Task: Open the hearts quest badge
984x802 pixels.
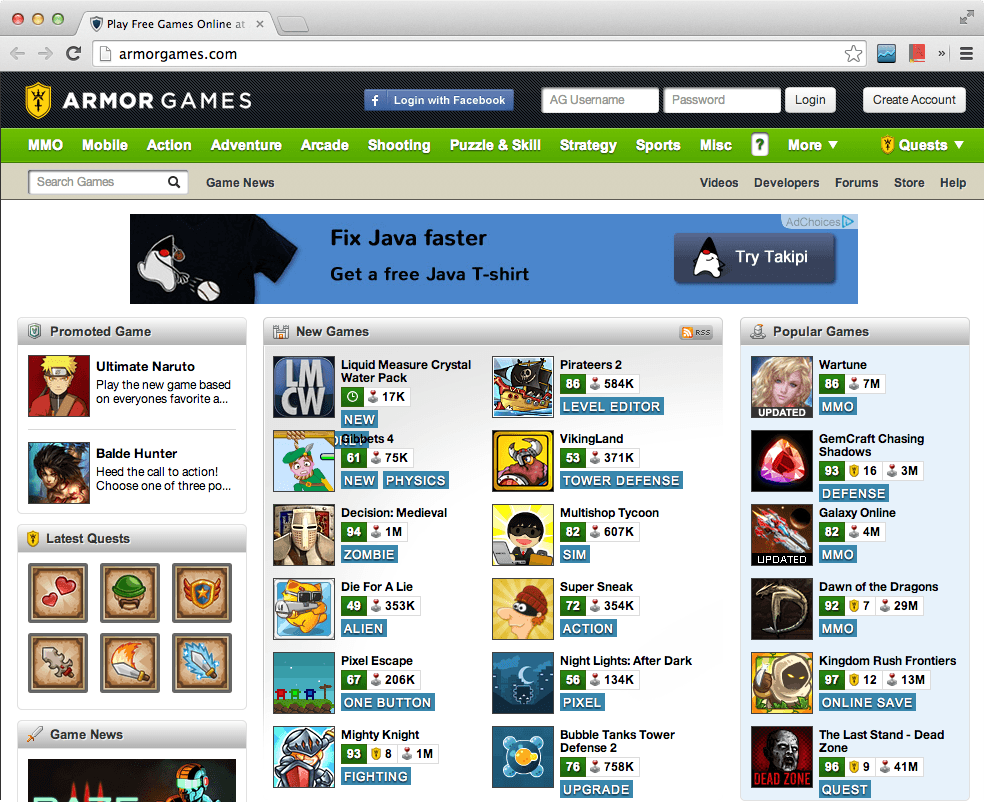Action: (x=58, y=592)
